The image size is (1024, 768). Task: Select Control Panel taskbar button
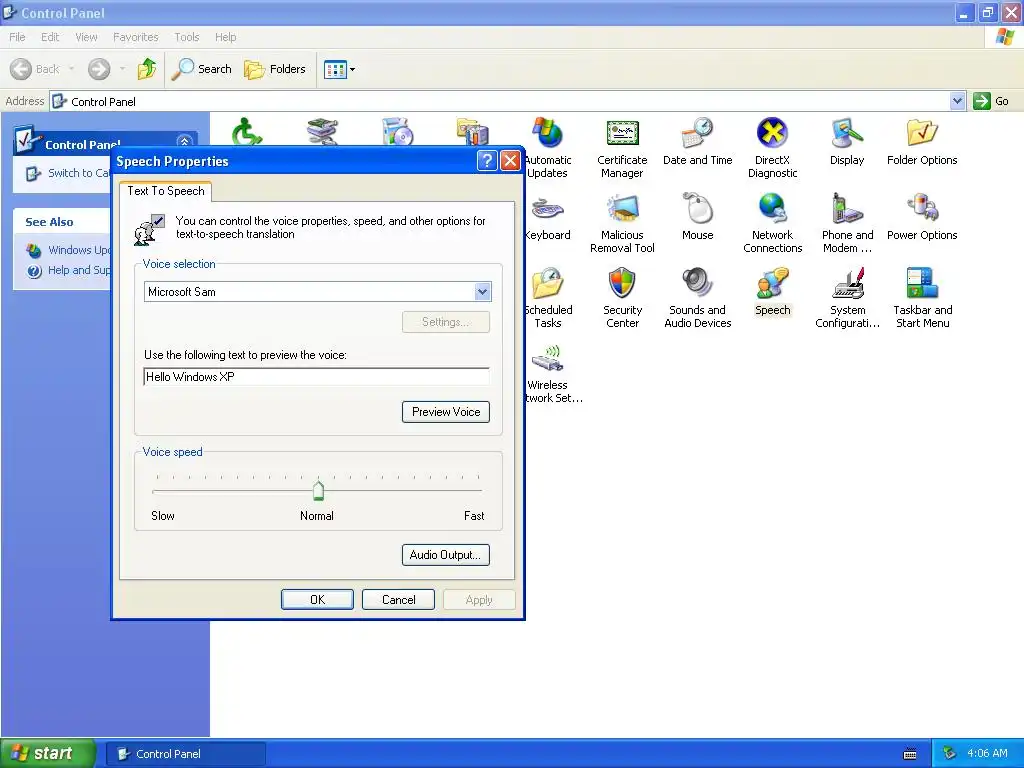[185, 754]
